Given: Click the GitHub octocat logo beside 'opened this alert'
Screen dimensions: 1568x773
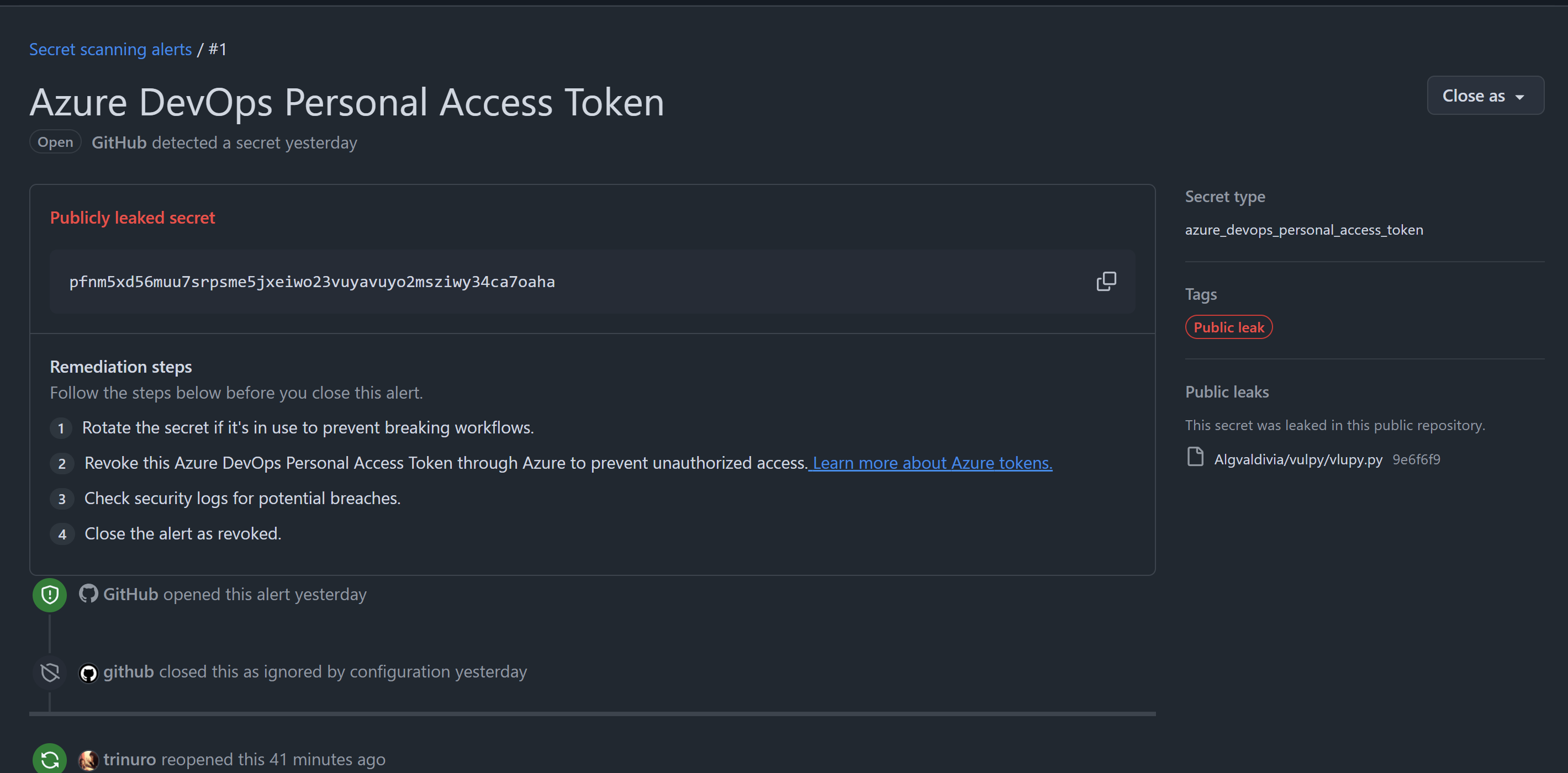Looking at the screenshot, I should [88, 594].
